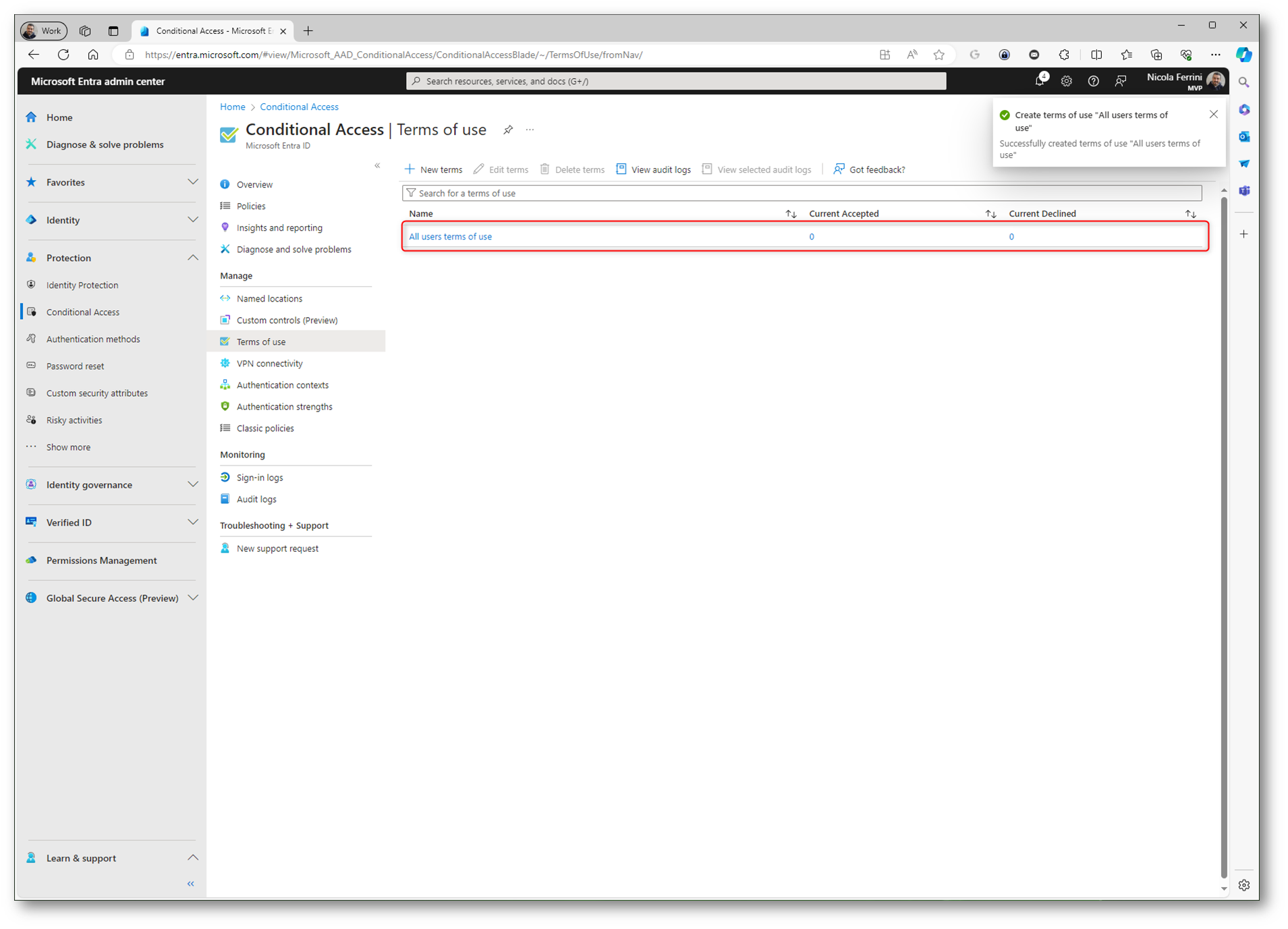1288x929 pixels.
Task: Open browser extensions puzzle icon
Action: [1064, 55]
